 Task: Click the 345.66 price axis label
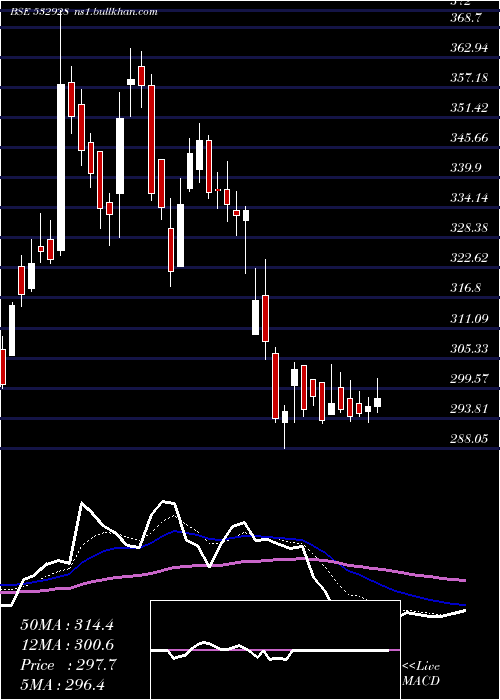pos(469,138)
